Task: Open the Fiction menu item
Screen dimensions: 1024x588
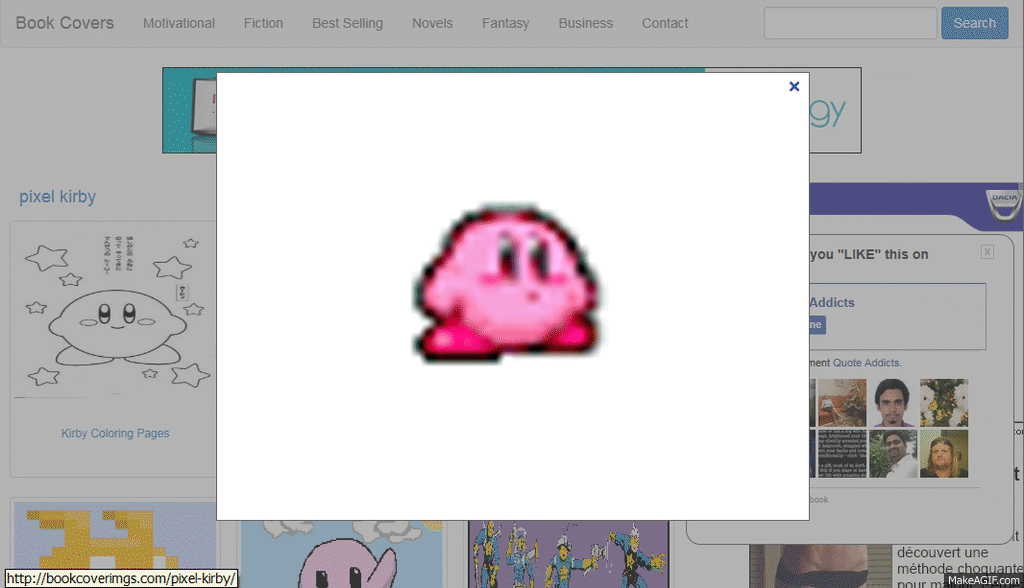Action: coord(263,23)
